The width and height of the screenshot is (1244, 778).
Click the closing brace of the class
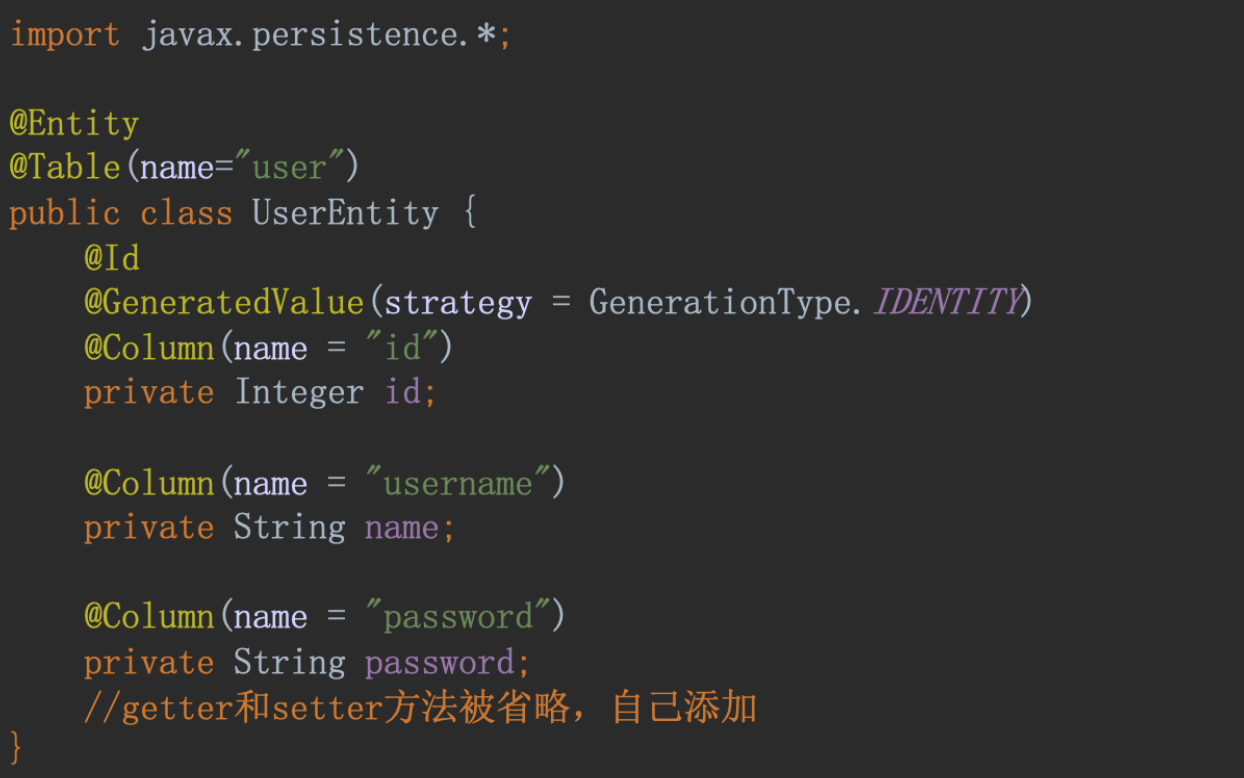16,746
